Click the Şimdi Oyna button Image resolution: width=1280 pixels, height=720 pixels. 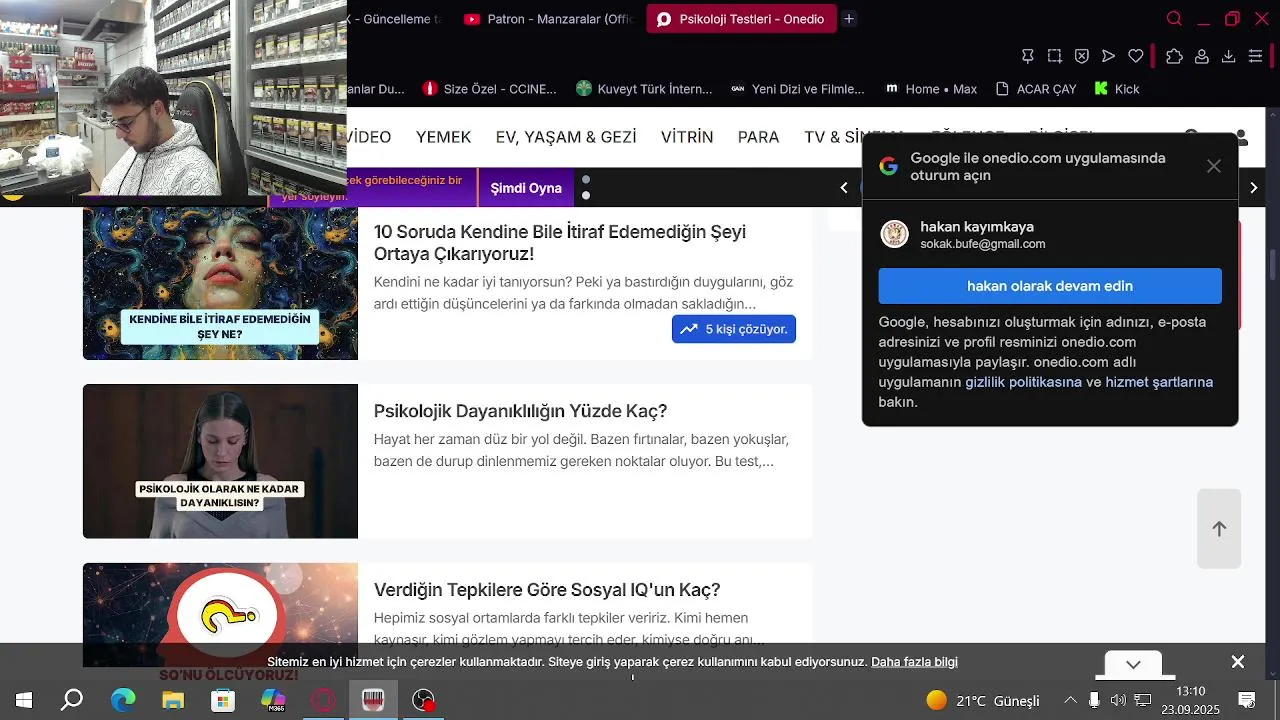coord(526,188)
